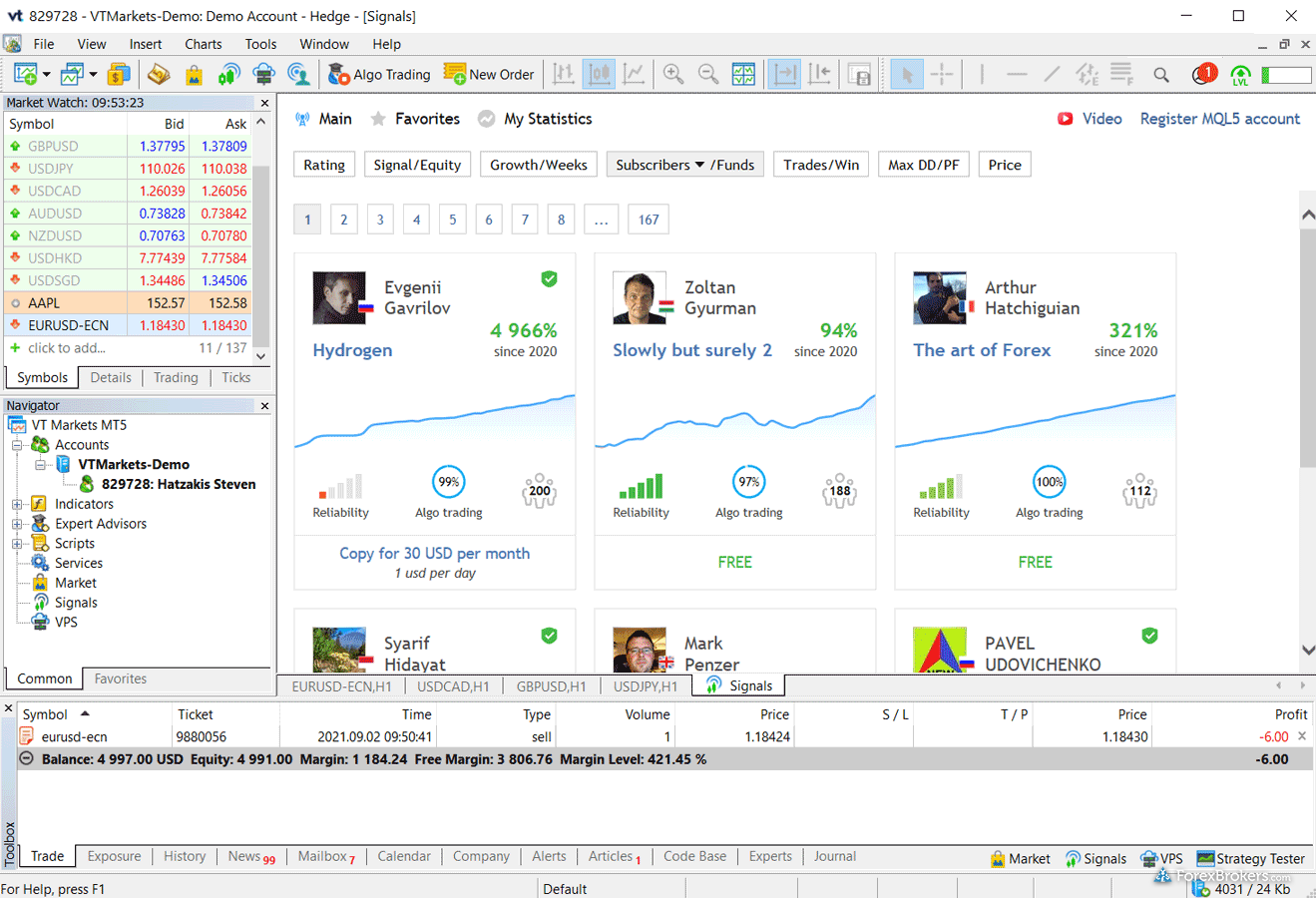Go to page 5 of signals
Viewport: 1316px width, 898px height.
(x=452, y=220)
